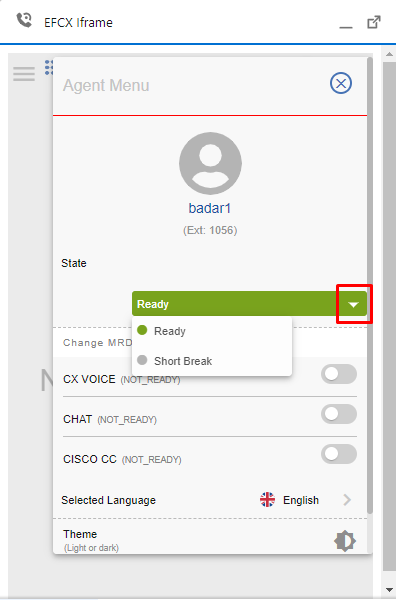Click the Agent Menu vertical scrollbar

[370, 285]
